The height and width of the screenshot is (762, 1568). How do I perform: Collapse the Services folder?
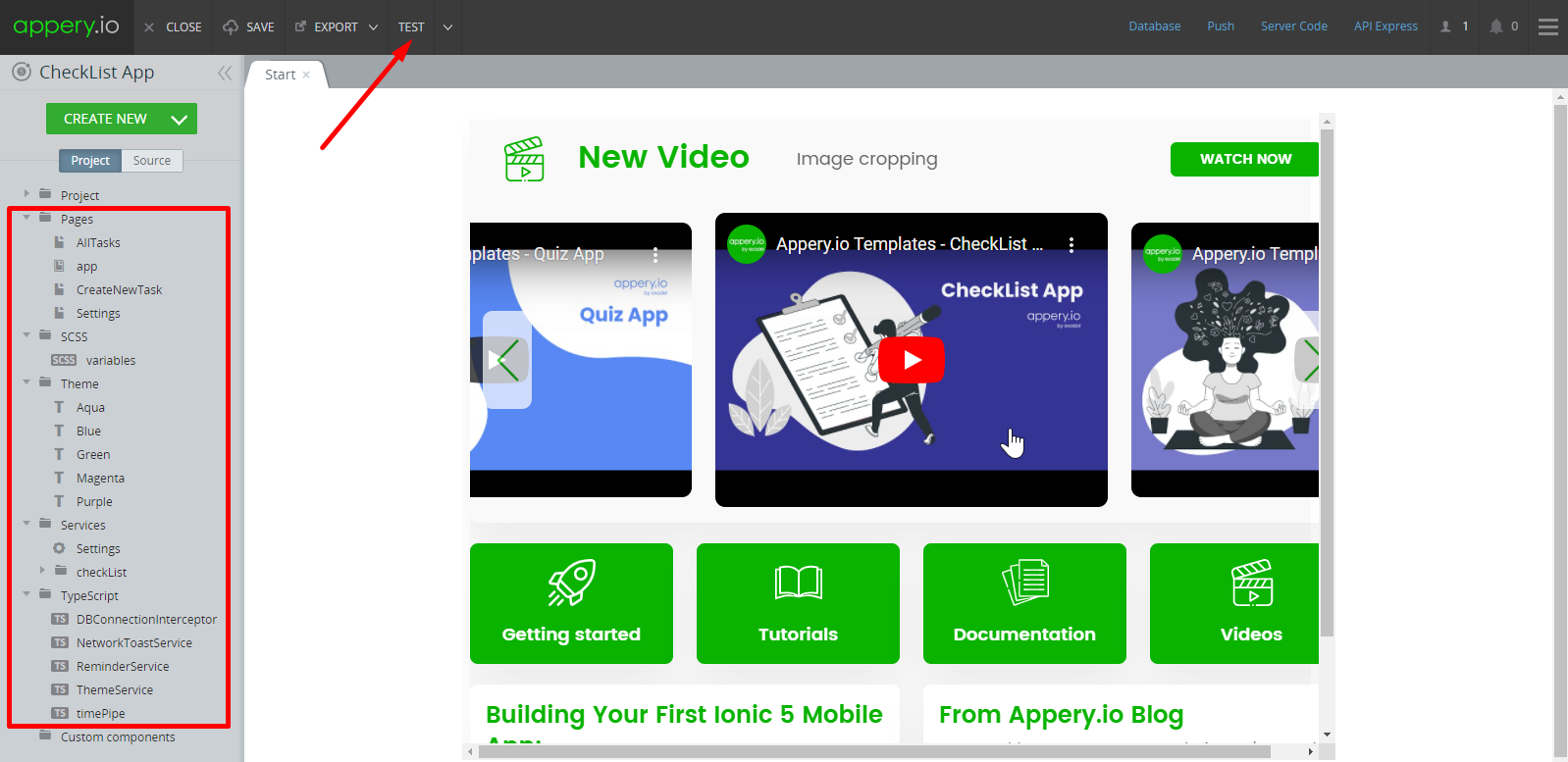point(26,524)
